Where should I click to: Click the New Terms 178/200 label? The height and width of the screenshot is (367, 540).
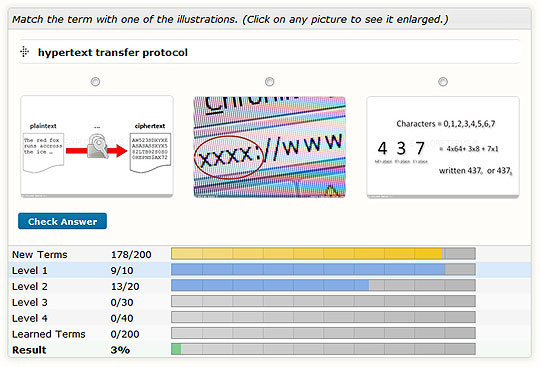click(131, 254)
